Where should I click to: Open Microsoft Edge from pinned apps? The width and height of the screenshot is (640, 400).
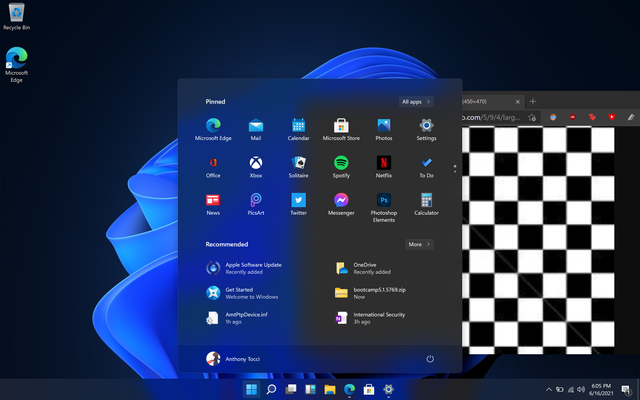click(213, 129)
